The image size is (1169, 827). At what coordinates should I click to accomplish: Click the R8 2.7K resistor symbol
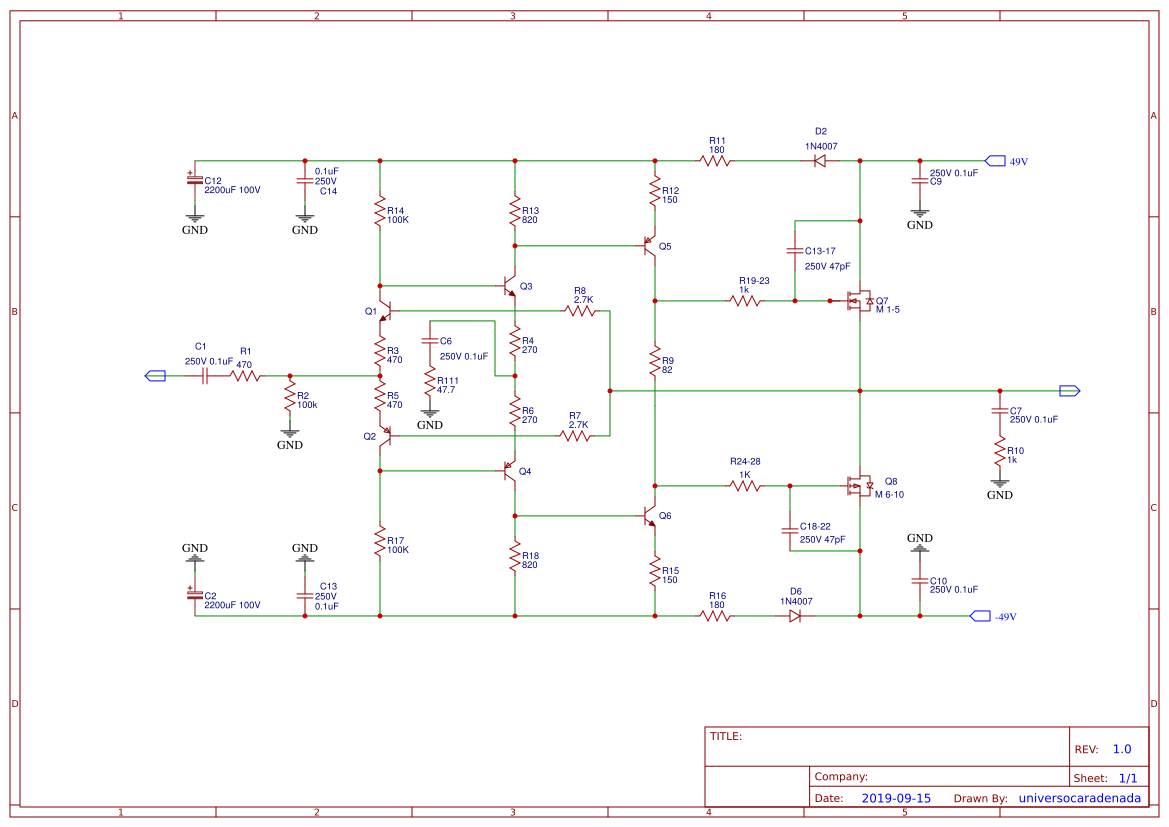click(580, 311)
